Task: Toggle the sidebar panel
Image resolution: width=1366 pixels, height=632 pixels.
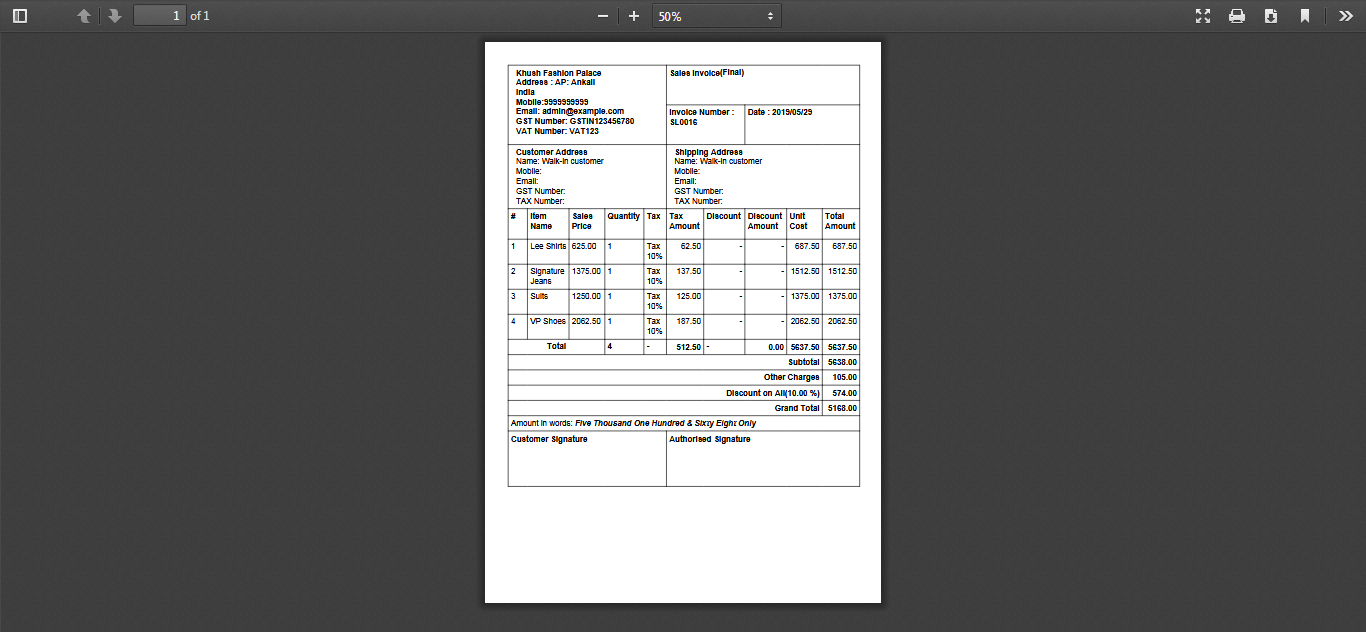Action: pos(20,16)
